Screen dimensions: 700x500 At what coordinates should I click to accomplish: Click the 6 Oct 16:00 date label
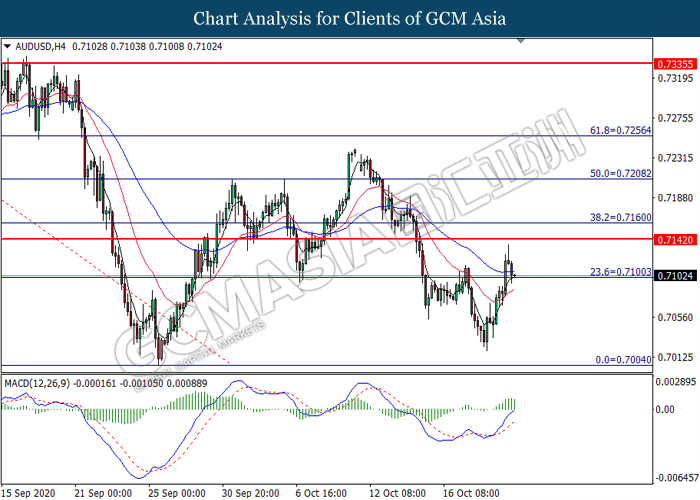pos(321,493)
